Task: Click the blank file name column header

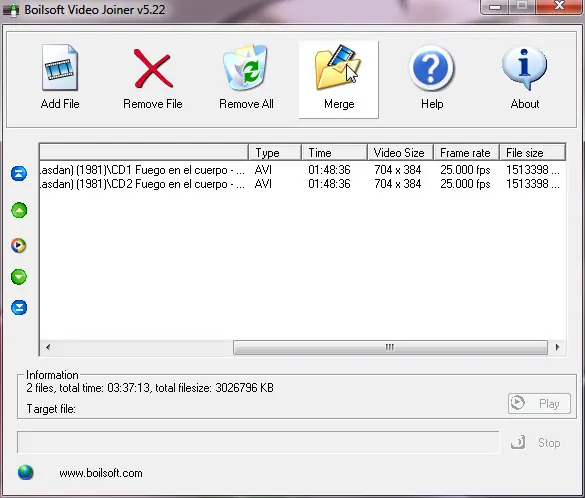Action: click(x=144, y=153)
